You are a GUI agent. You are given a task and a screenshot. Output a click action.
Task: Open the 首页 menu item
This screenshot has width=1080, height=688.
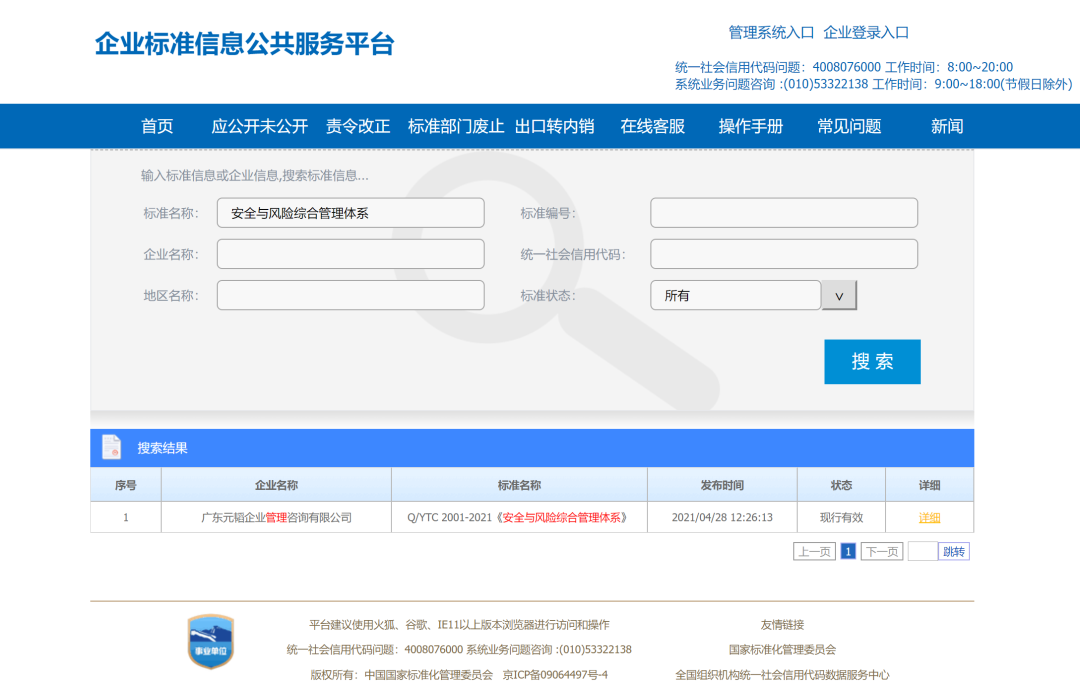pos(157,126)
